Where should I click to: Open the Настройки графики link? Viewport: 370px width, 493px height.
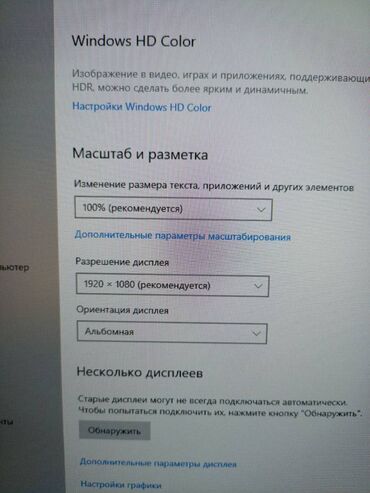(121, 484)
